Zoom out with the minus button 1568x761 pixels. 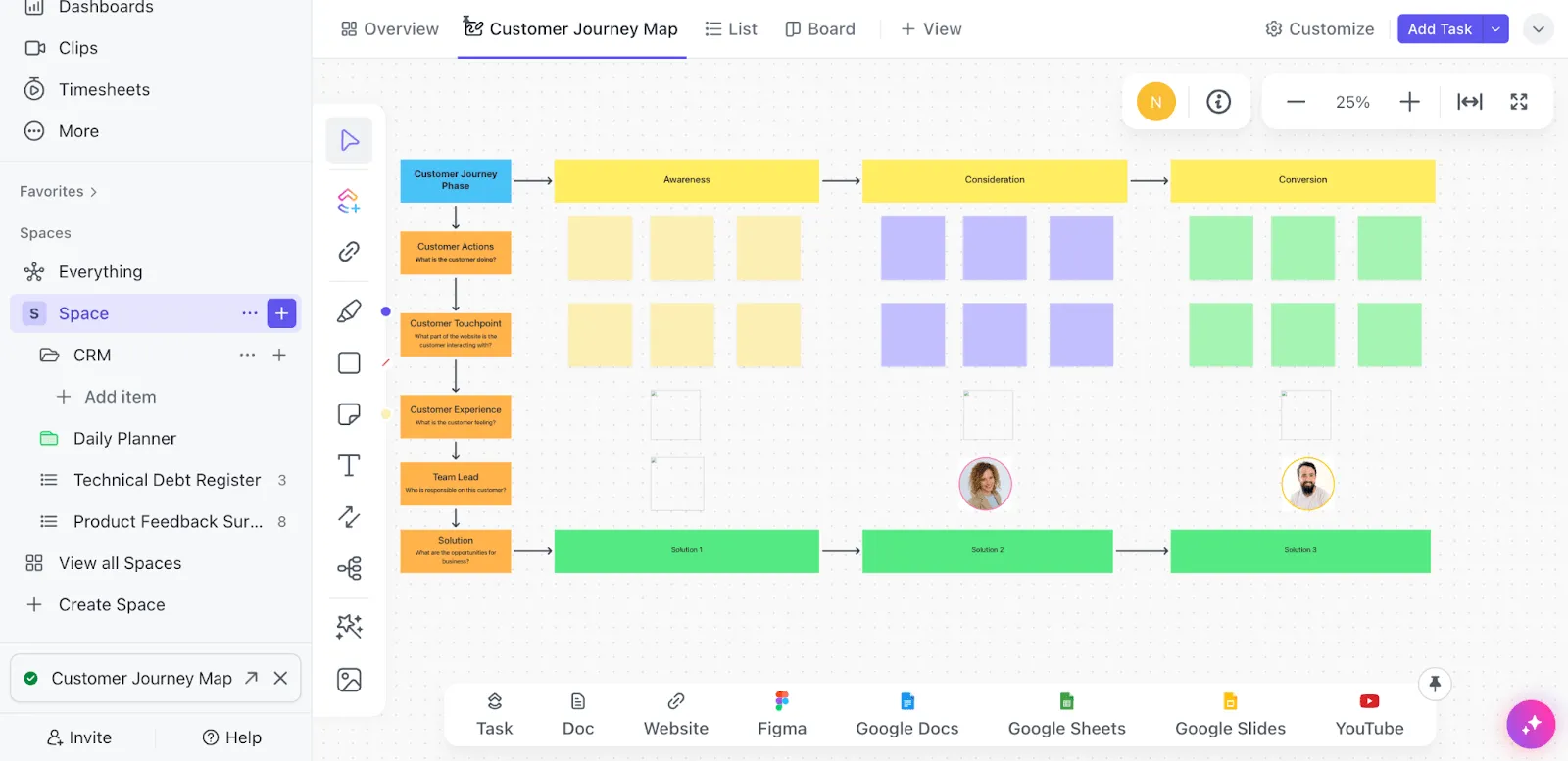tap(1296, 102)
